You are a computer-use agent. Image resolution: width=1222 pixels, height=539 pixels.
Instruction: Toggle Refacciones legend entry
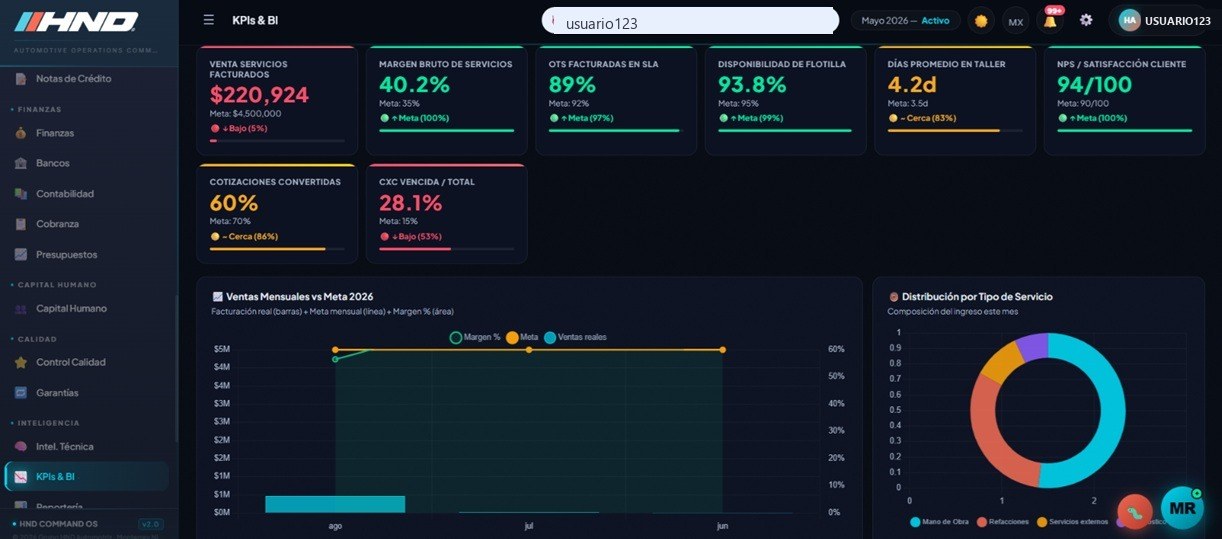point(1003,522)
